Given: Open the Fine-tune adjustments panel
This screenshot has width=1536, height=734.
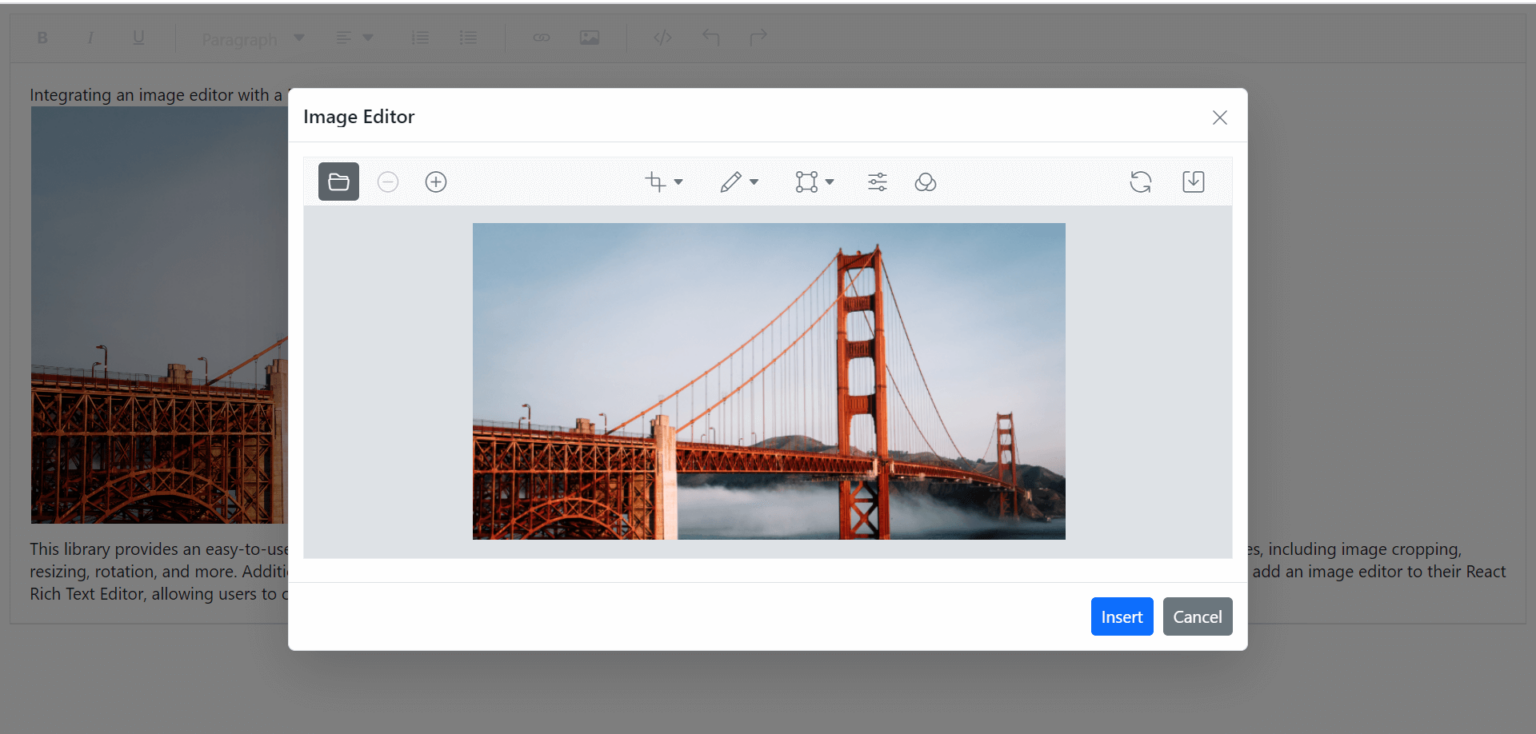Looking at the screenshot, I should [x=877, y=181].
